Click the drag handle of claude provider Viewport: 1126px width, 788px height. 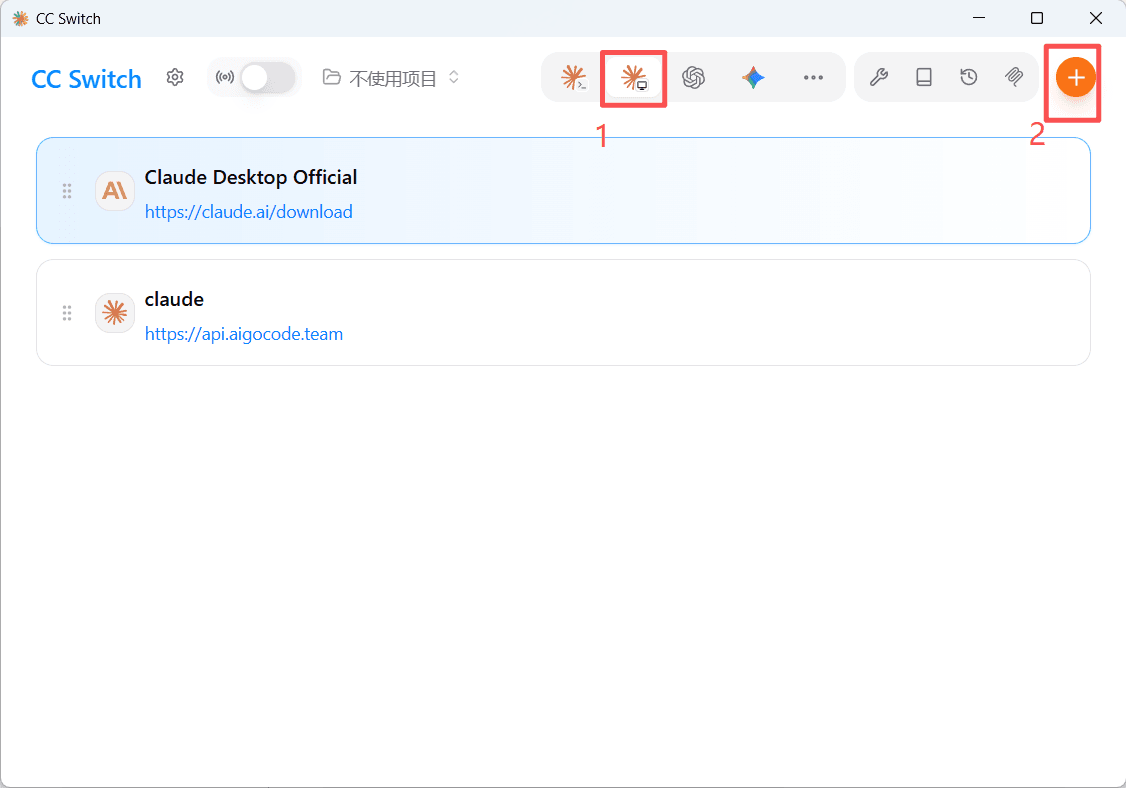point(67,312)
